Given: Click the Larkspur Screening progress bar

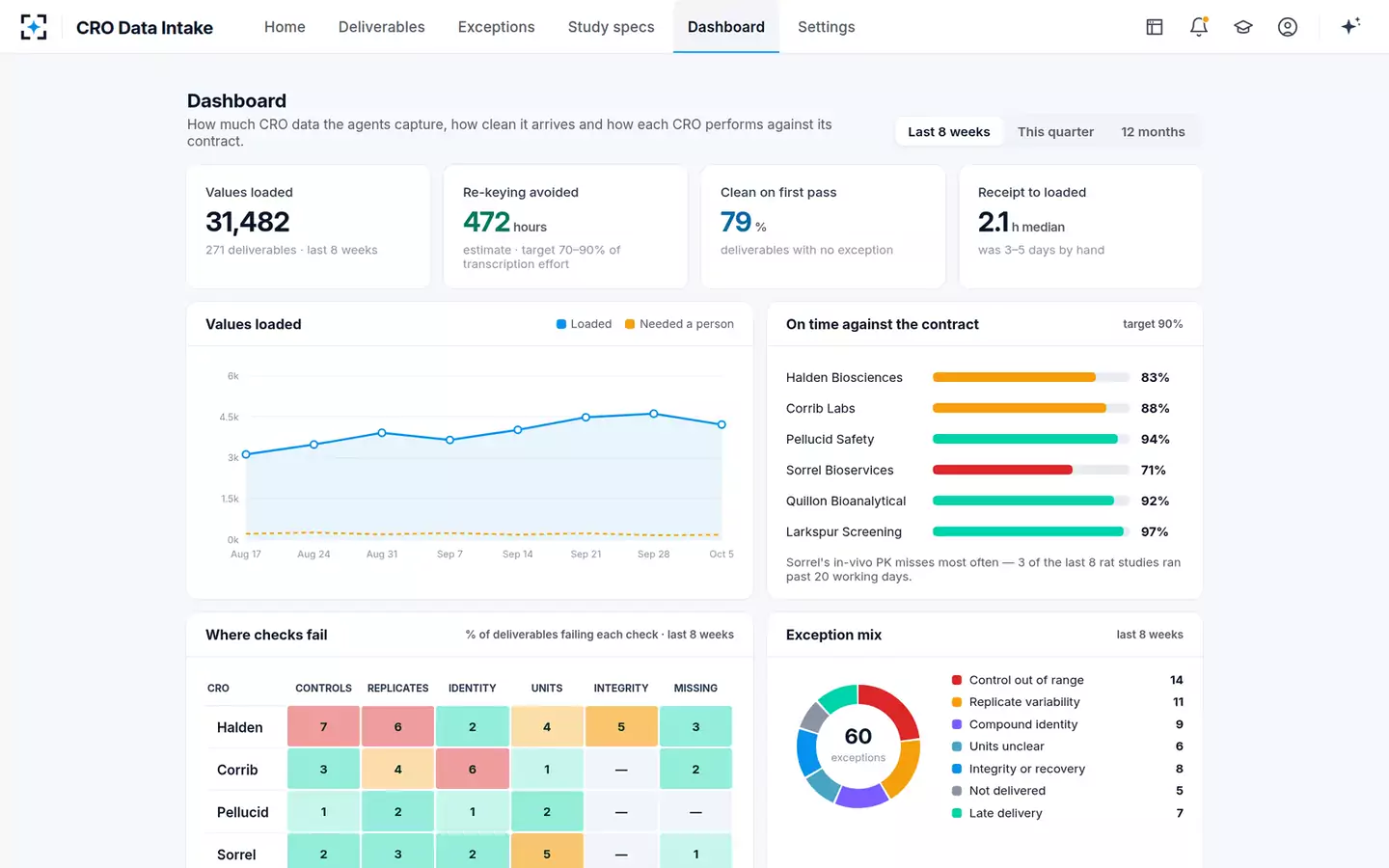Looking at the screenshot, I should (x=1031, y=531).
